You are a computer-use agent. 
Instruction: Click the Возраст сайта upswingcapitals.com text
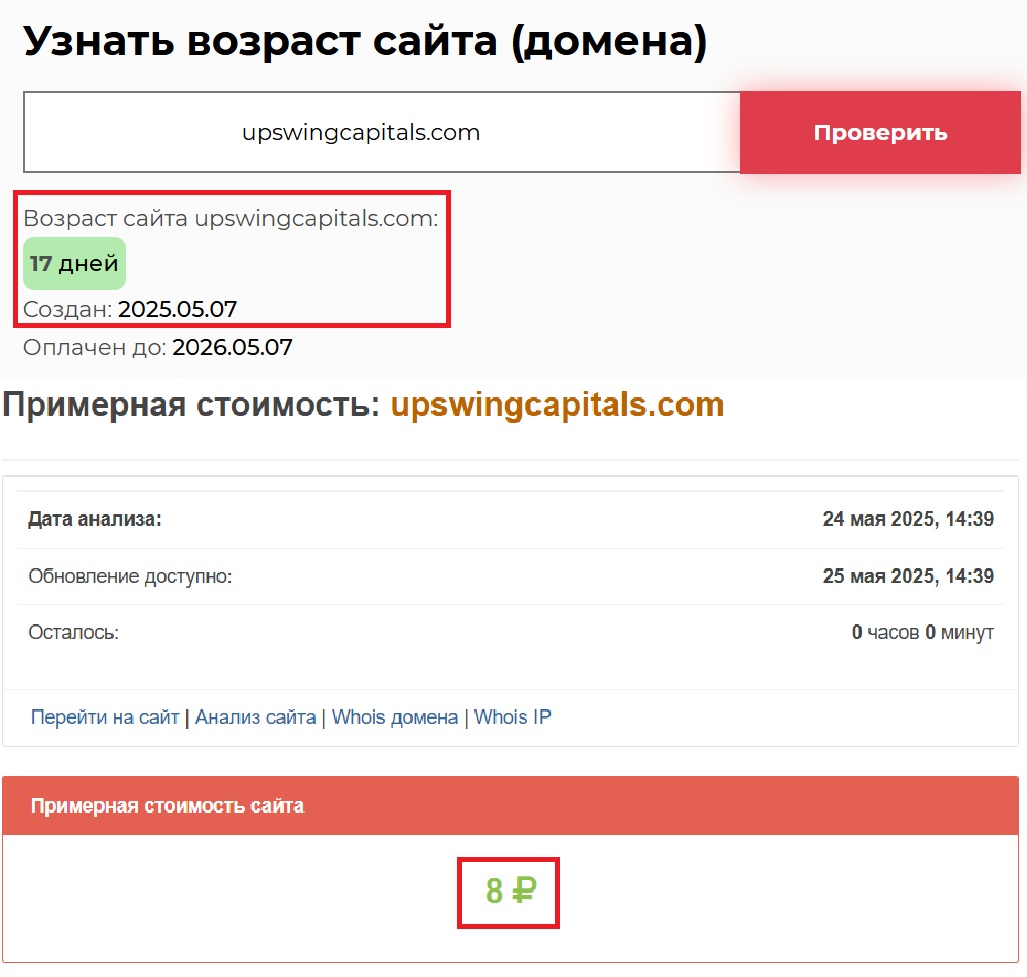pyautogui.click(x=231, y=219)
